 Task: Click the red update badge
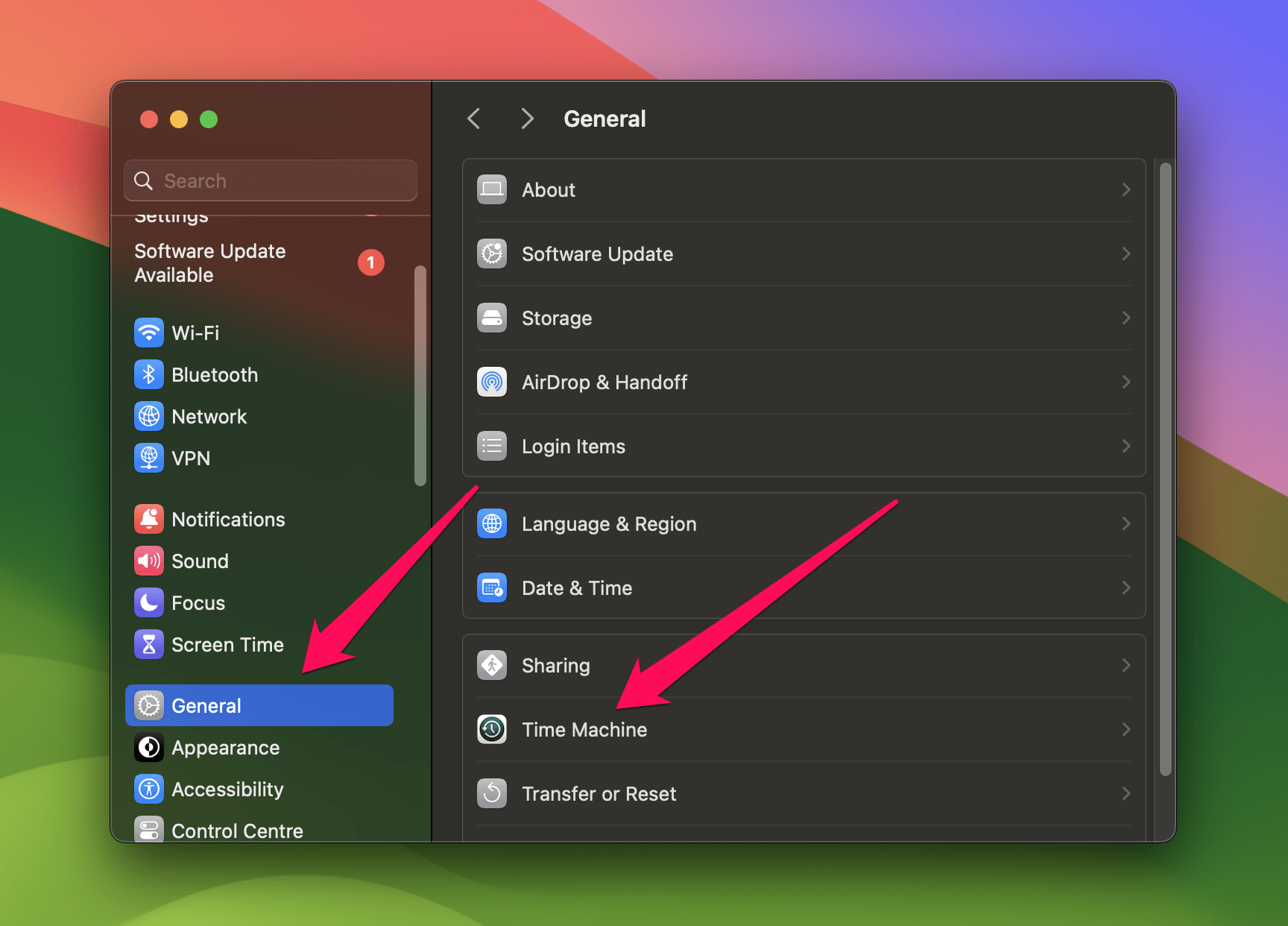click(371, 262)
